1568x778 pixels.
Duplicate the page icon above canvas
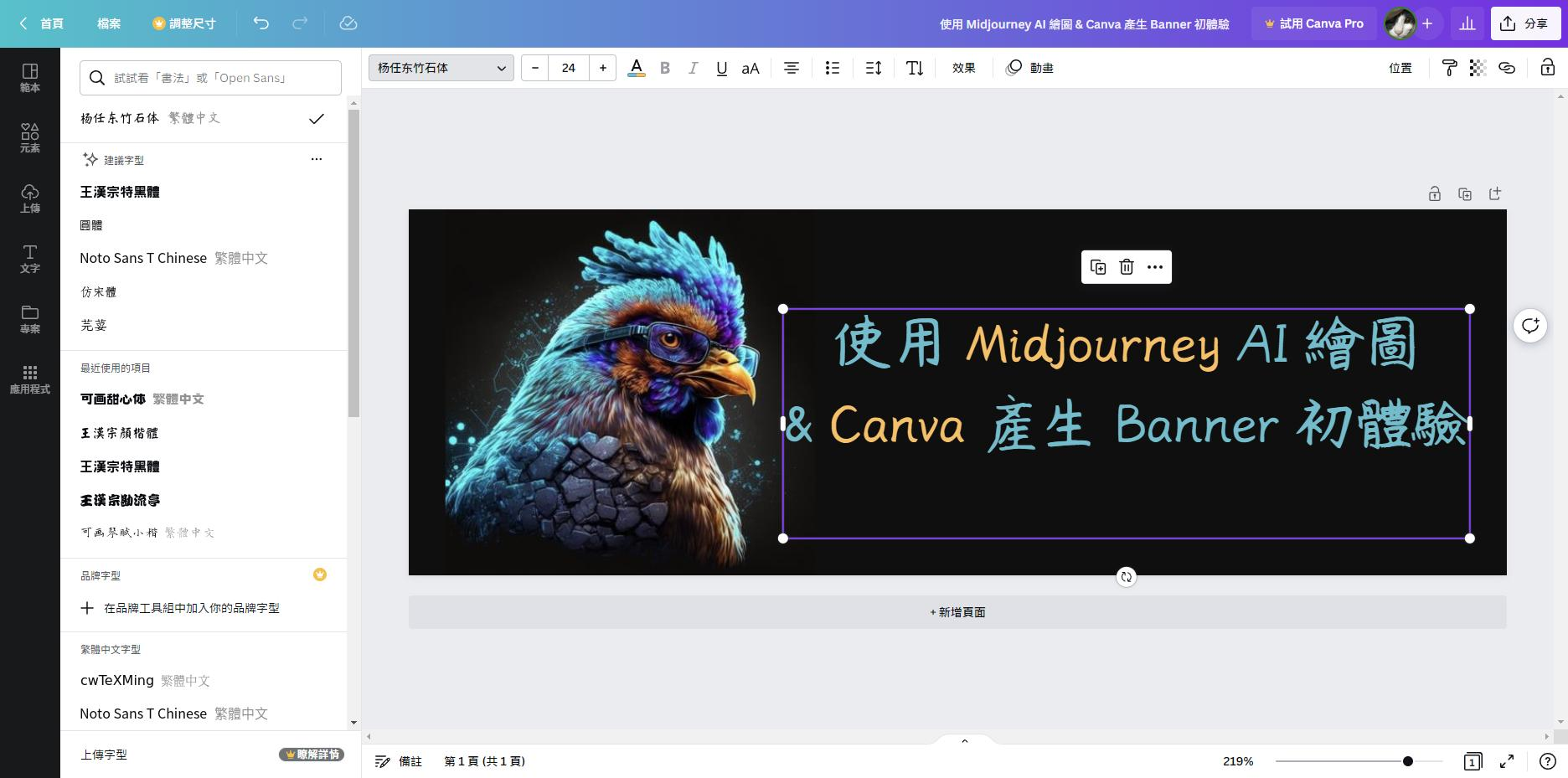point(1464,194)
